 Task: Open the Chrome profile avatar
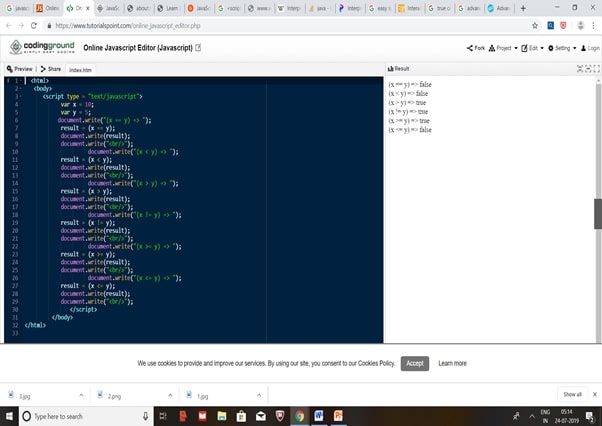click(x=580, y=26)
